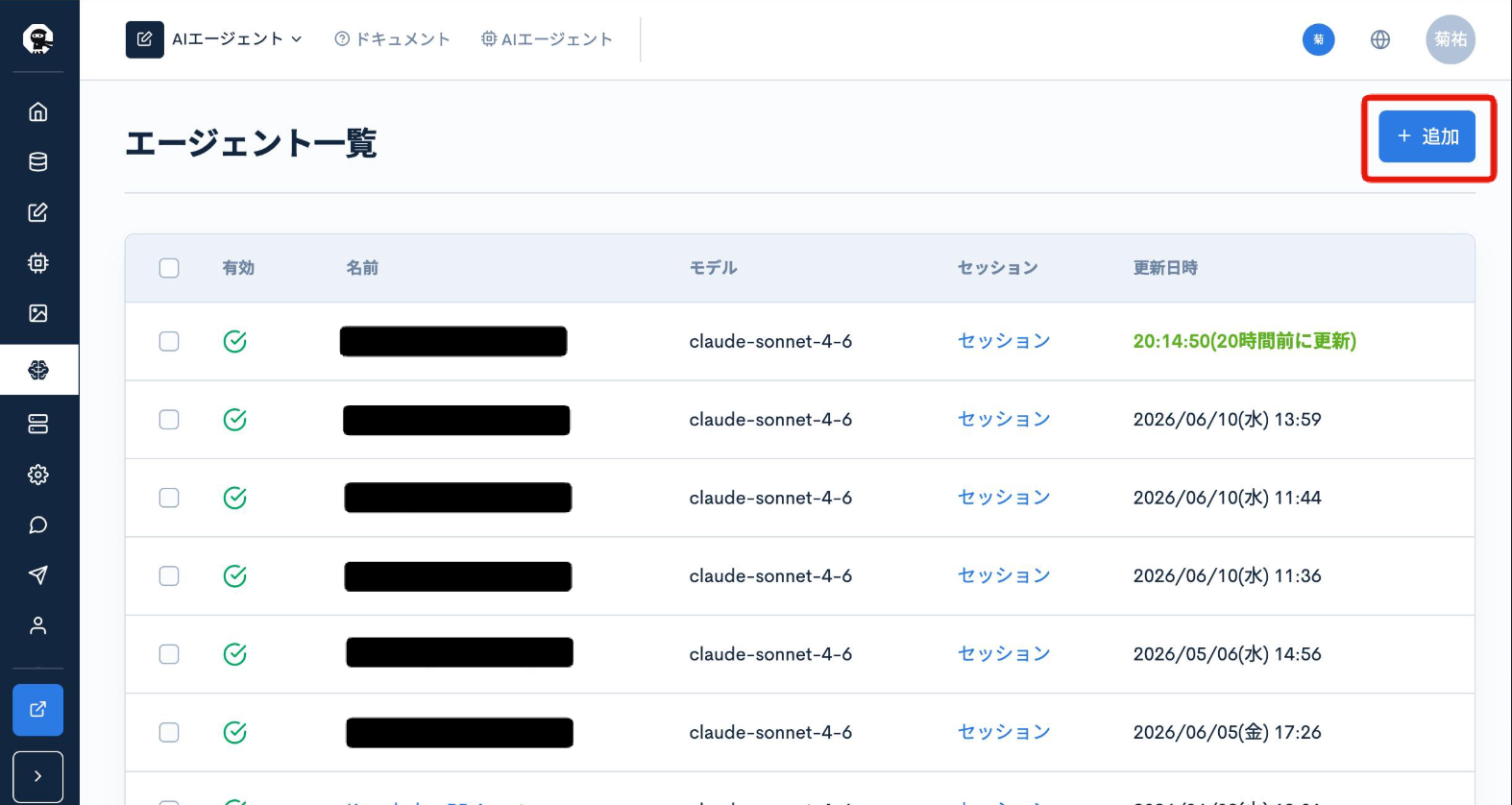Click the モデル column header
The height and width of the screenshot is (805, 1512).
[x=714, y=268]
